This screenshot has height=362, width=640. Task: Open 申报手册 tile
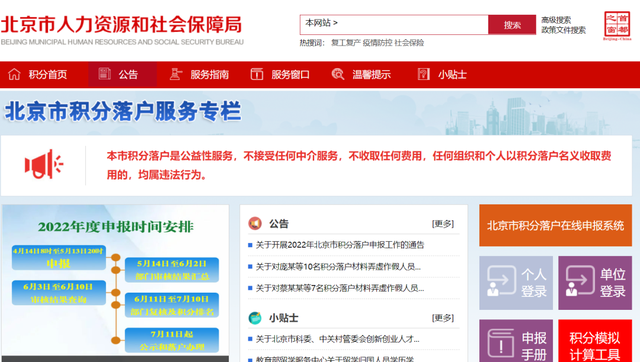point(516,341)
